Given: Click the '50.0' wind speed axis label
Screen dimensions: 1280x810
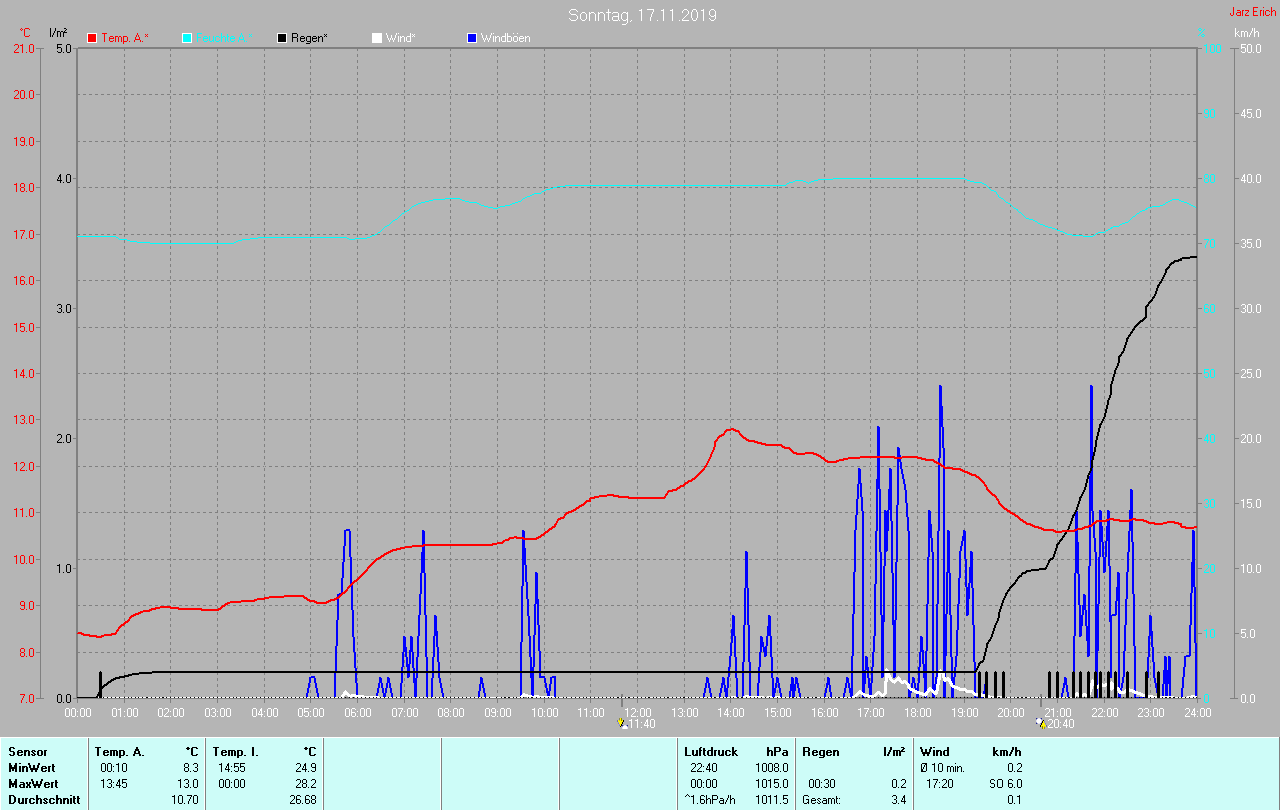Looking at the screenshot, I should click(1249, 48).
